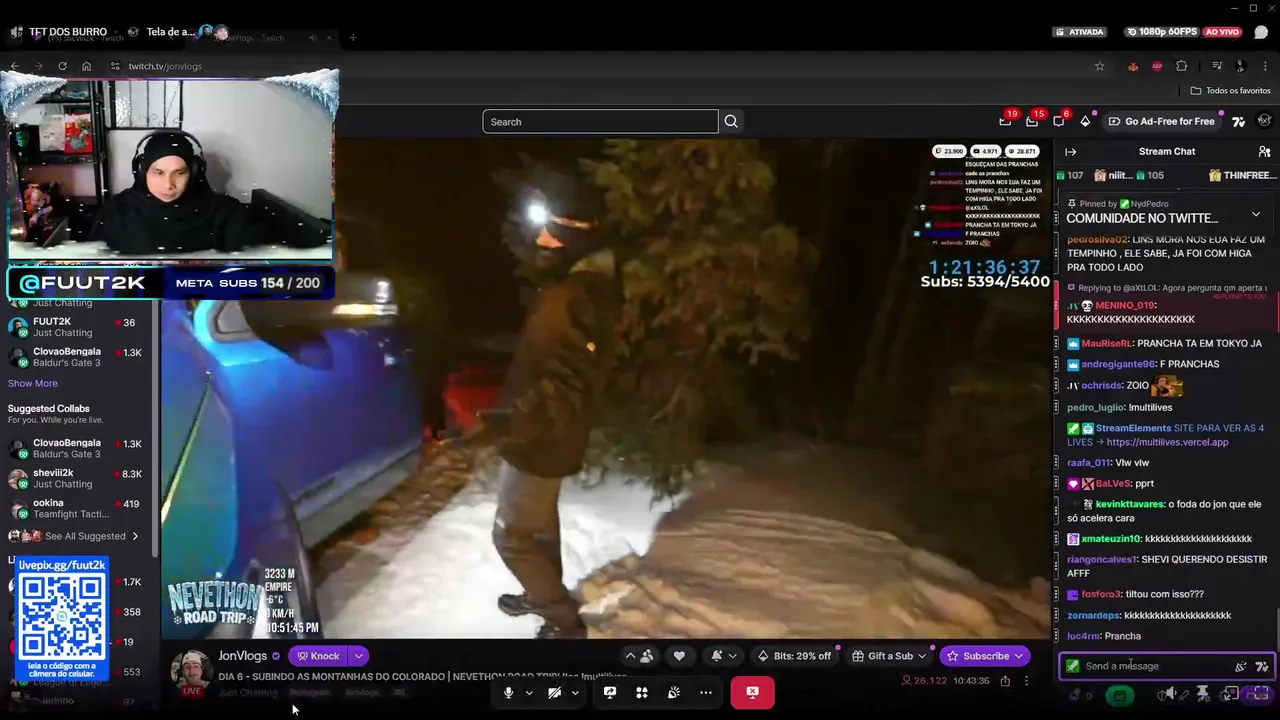
Task: Click the browser reload icon
Action: [62, 66]
